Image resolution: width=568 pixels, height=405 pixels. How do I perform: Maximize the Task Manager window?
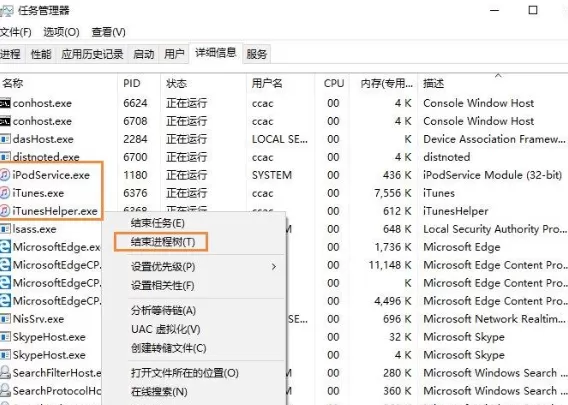(x=533, y=10)
